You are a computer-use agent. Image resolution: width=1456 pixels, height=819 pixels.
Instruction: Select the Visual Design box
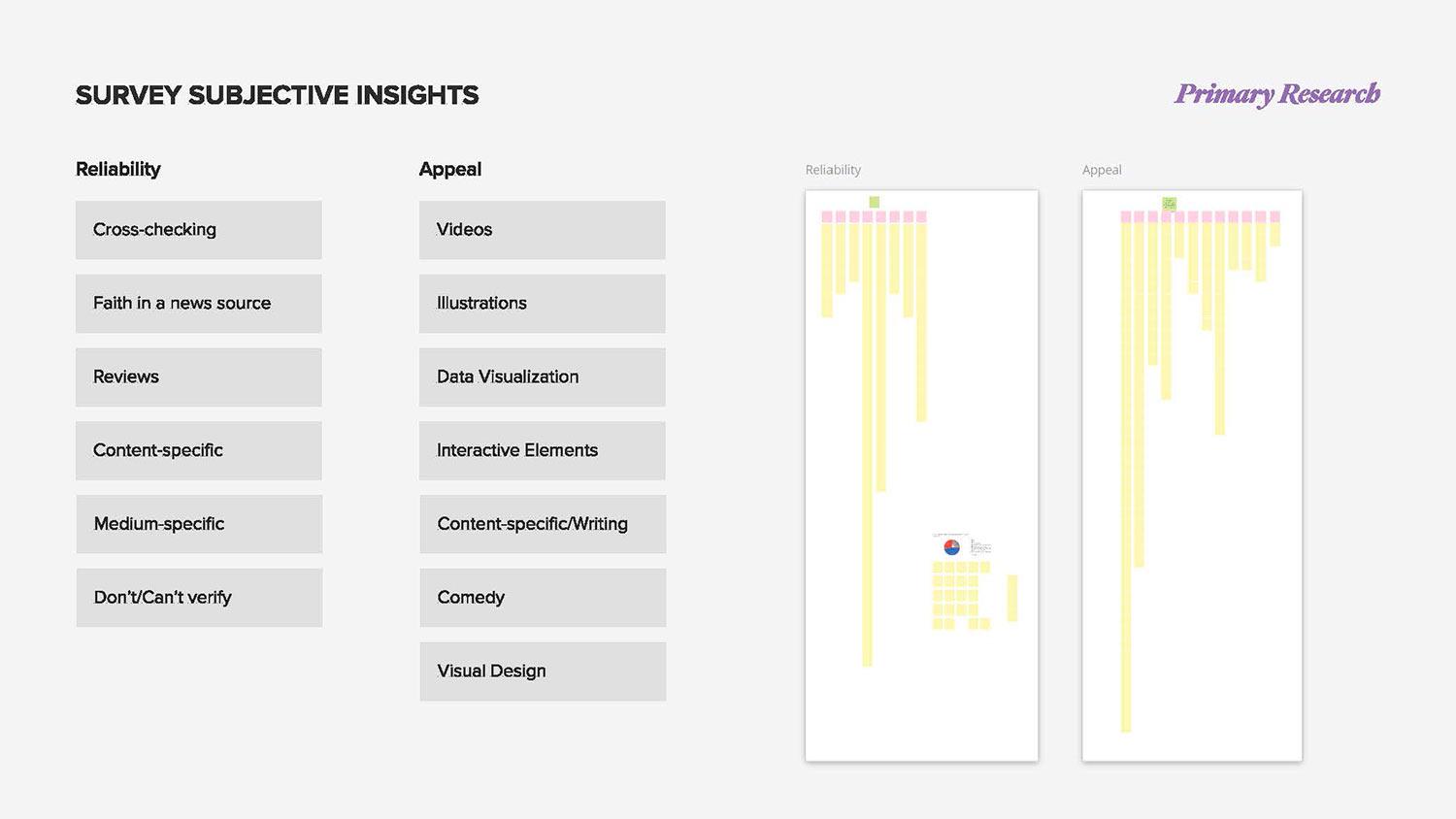pos(543,672)
